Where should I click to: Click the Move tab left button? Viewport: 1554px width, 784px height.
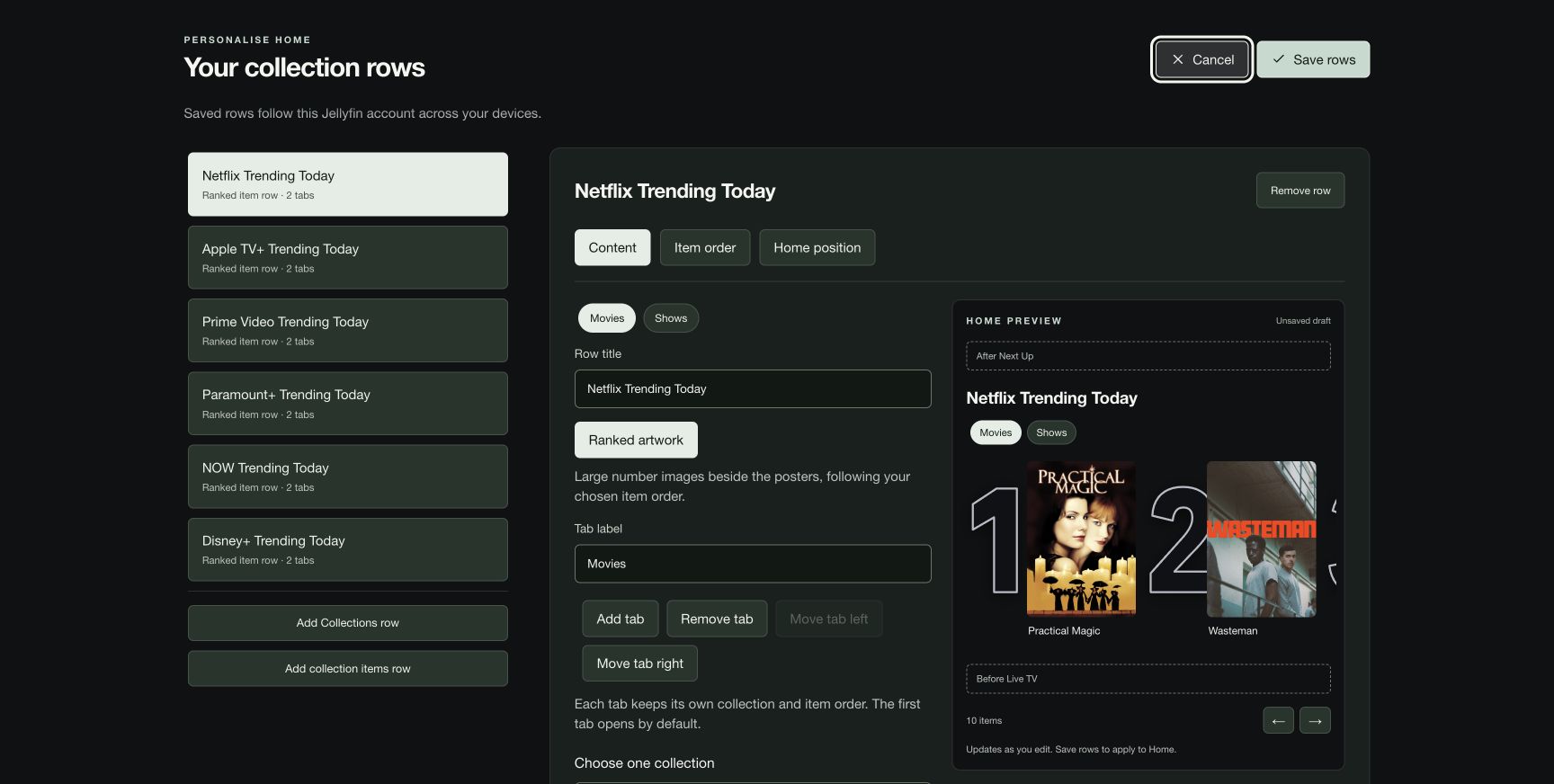click(x=829, y=619)
